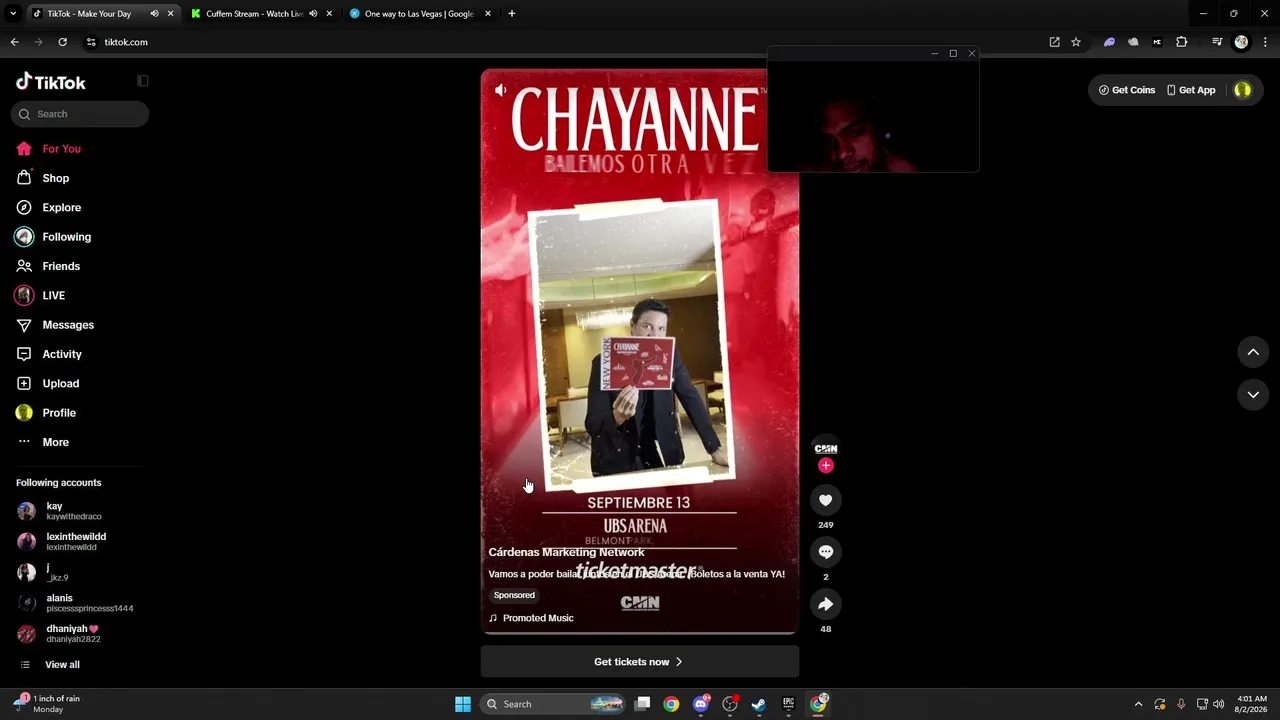
Task: Click the Get App button
Action: tap(1191, 90)
